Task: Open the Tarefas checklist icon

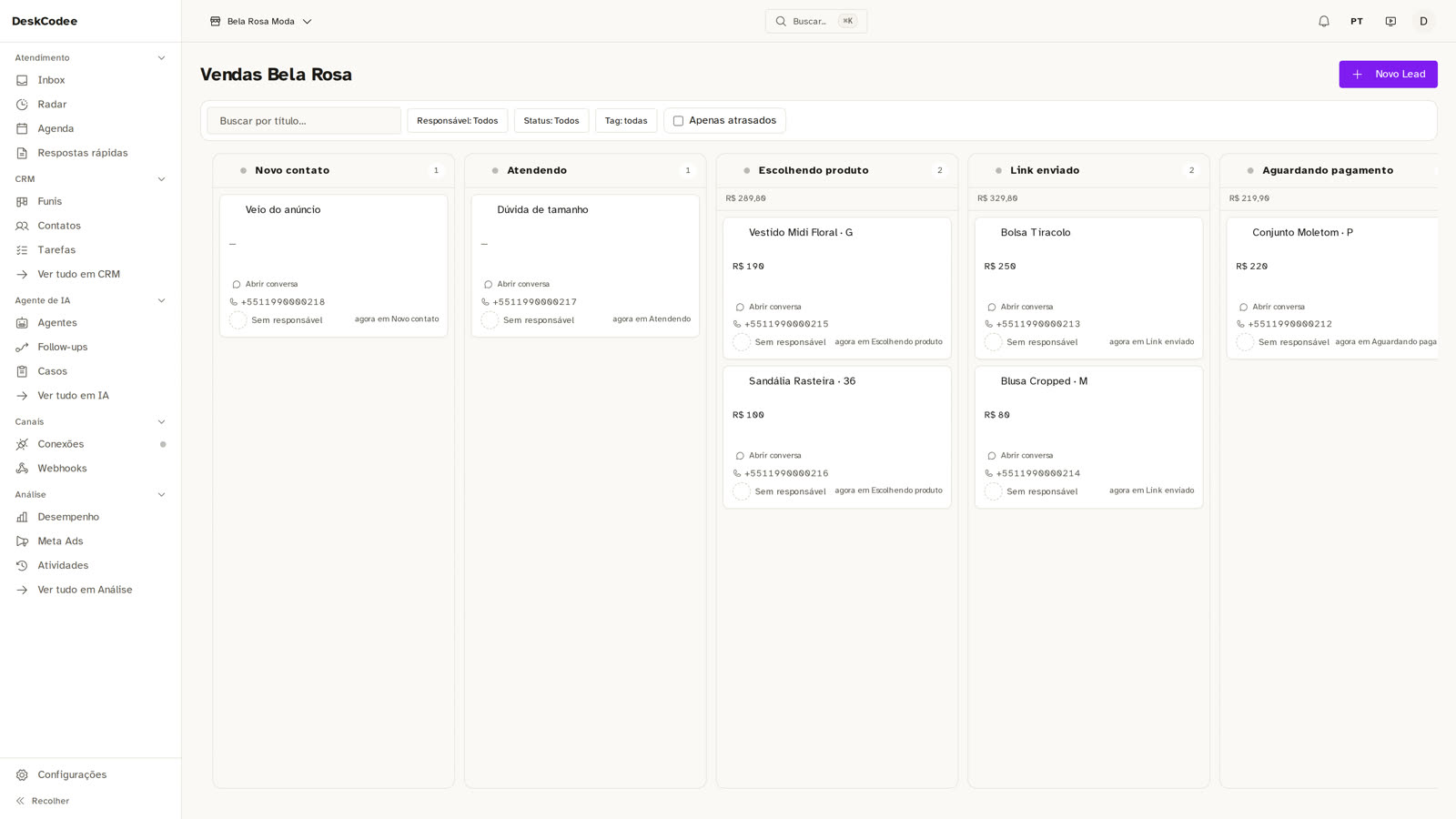Action: (x=22, y=249)
